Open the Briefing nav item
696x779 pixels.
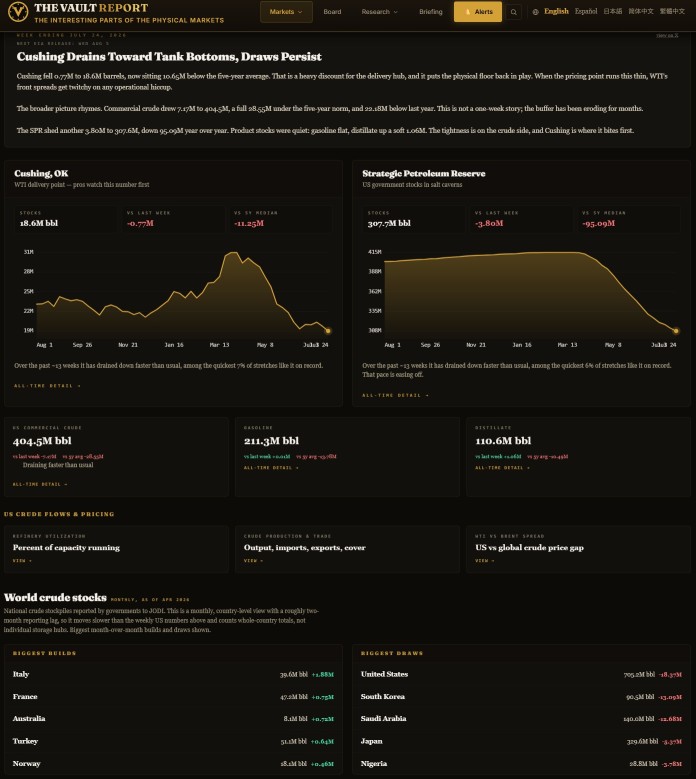431,12
